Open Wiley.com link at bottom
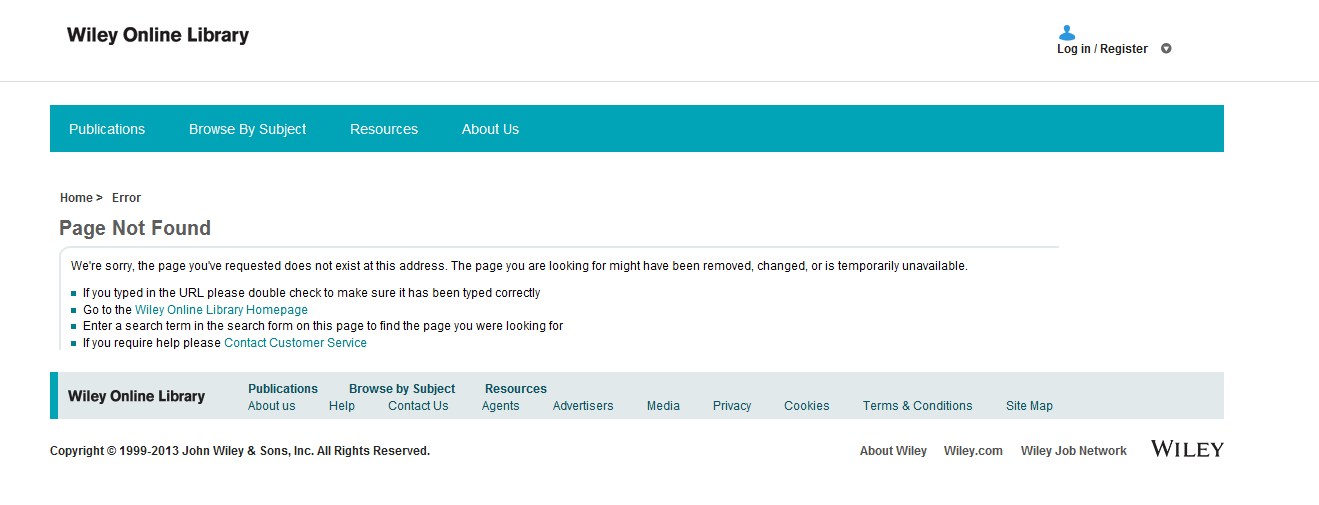The image size is (1319, 505). [x=973, y=451]
